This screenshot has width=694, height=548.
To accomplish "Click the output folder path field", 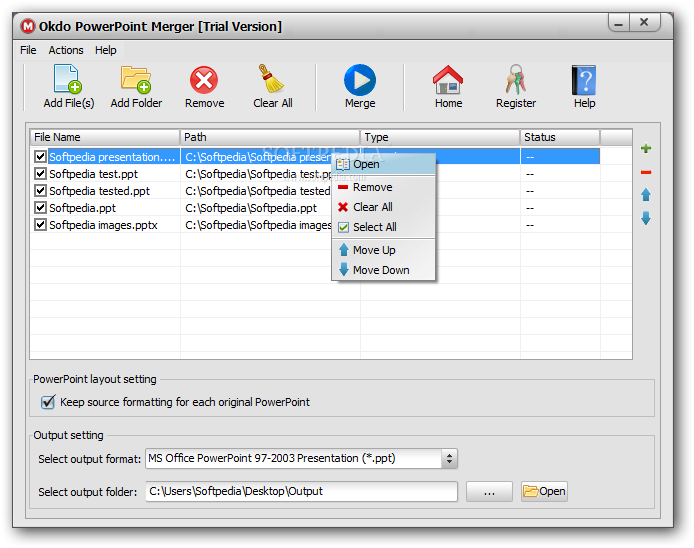I will [x=301, y=492].
